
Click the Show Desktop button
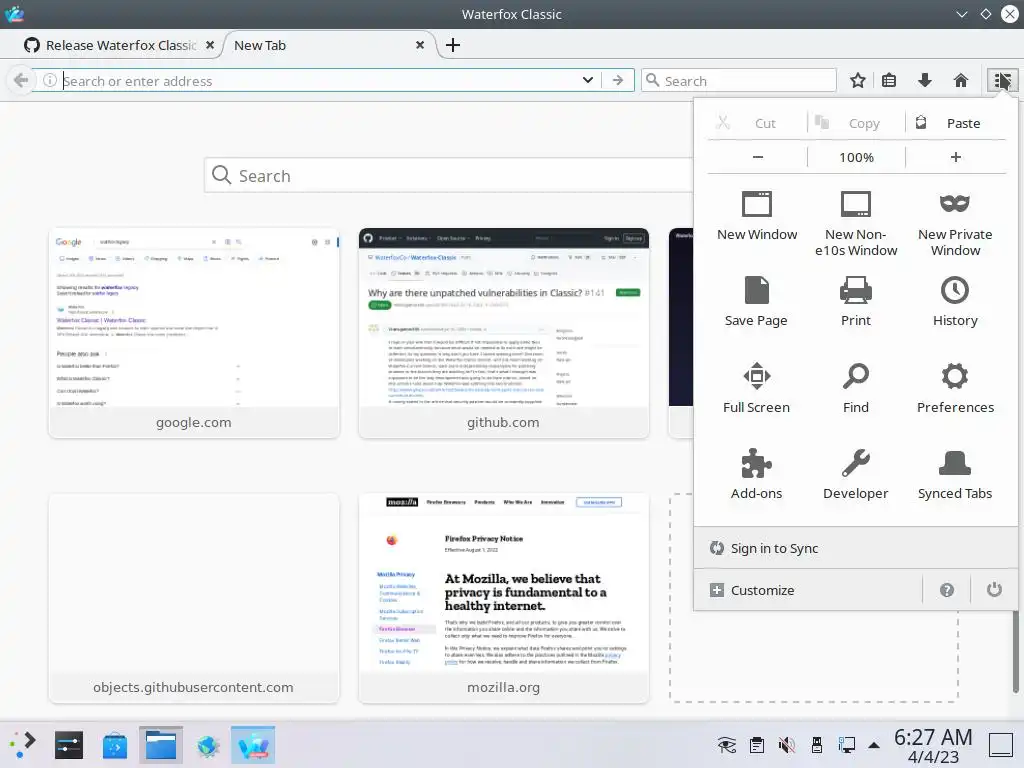[x=1000, y=745]
